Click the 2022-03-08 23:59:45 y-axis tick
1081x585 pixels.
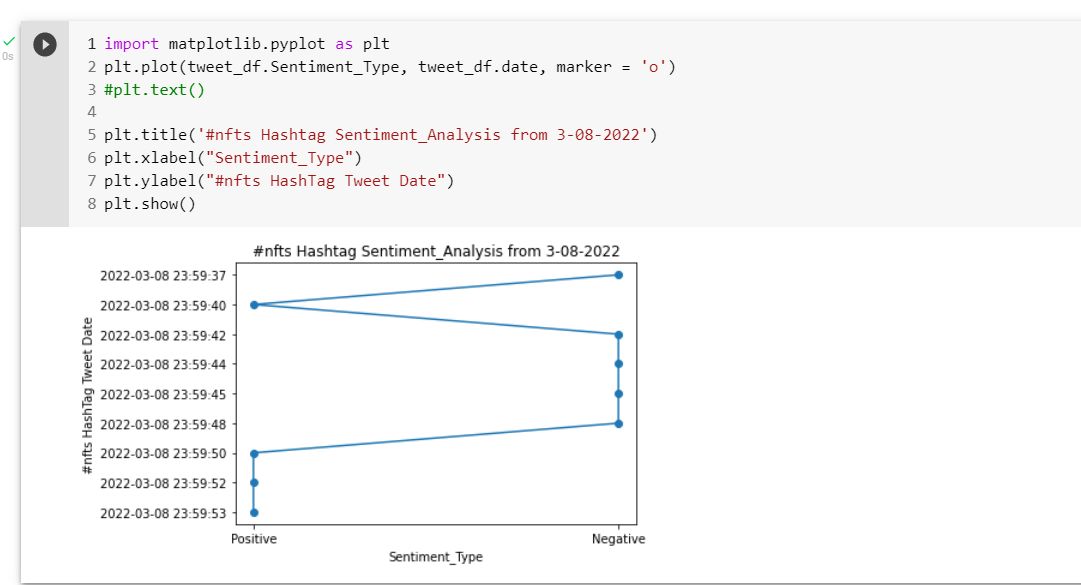(x=163, y=395)
